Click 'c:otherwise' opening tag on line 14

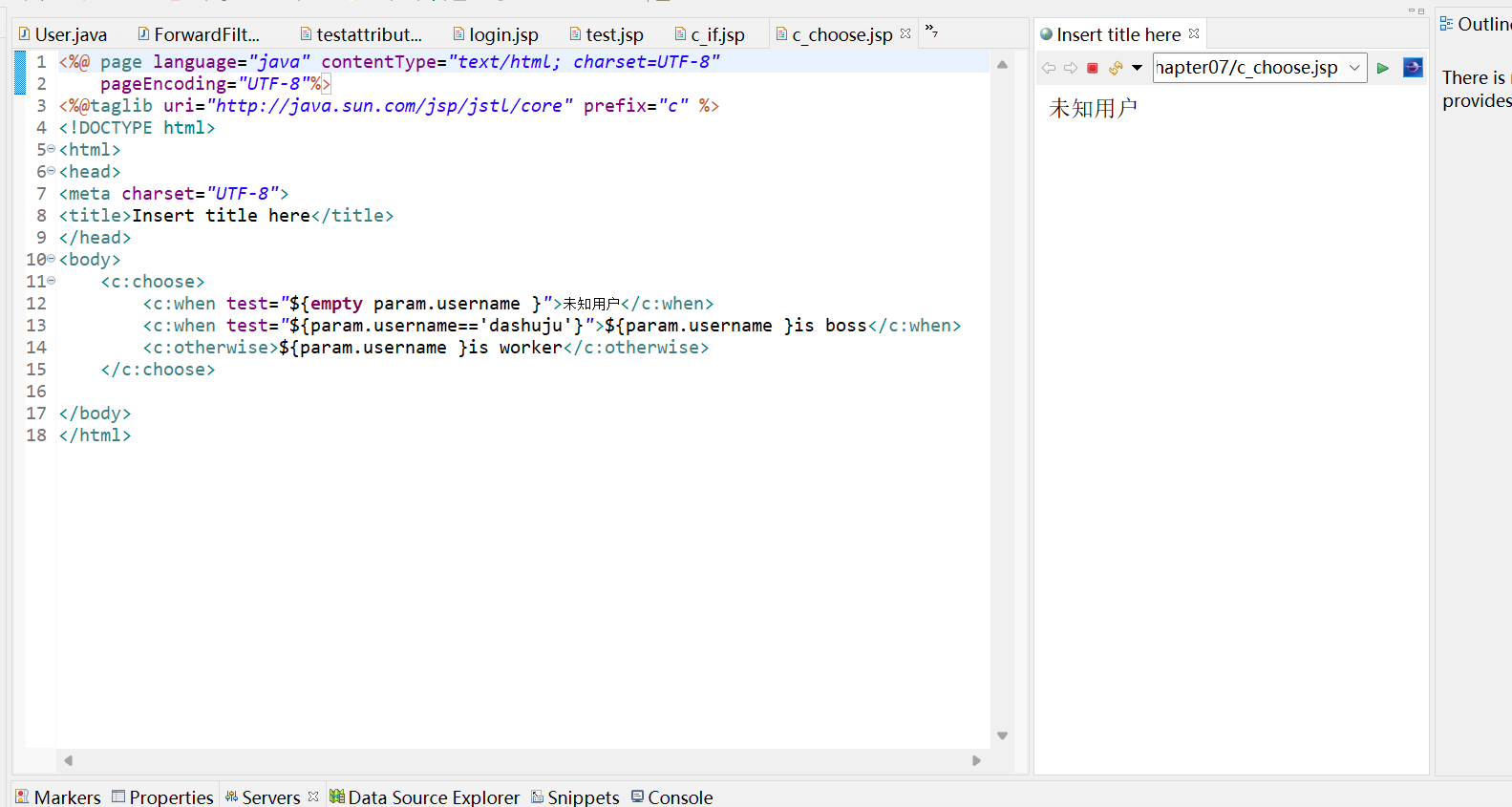[211, 348]
